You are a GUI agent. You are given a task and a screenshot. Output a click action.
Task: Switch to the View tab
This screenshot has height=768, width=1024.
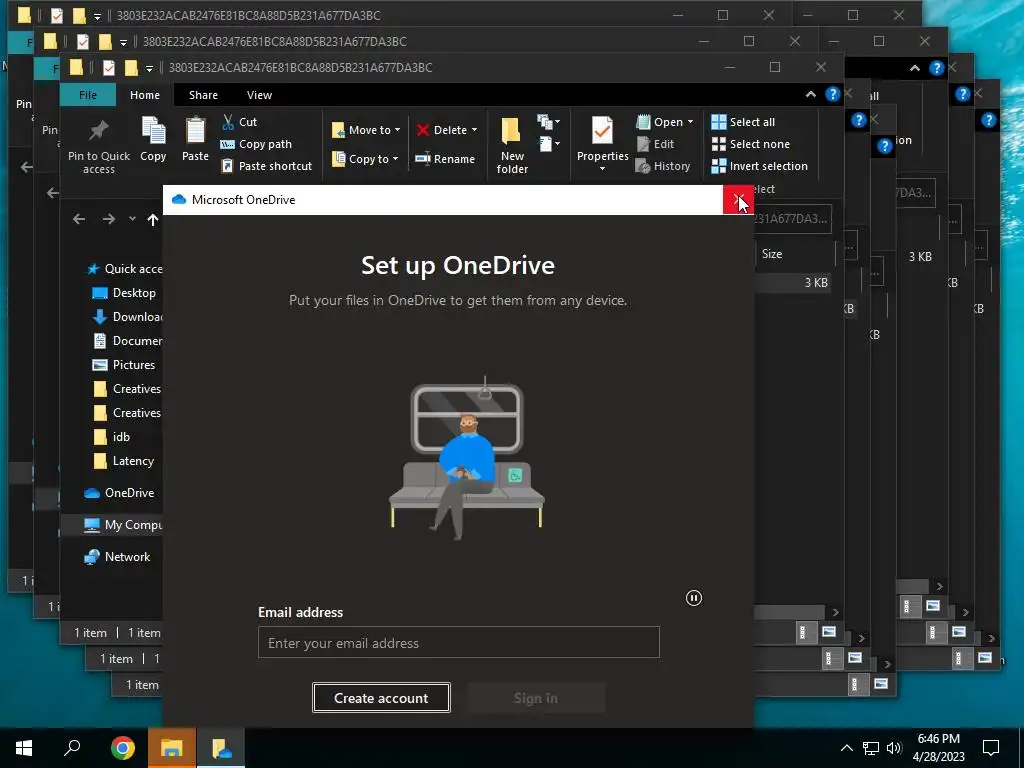pos(259,95)
